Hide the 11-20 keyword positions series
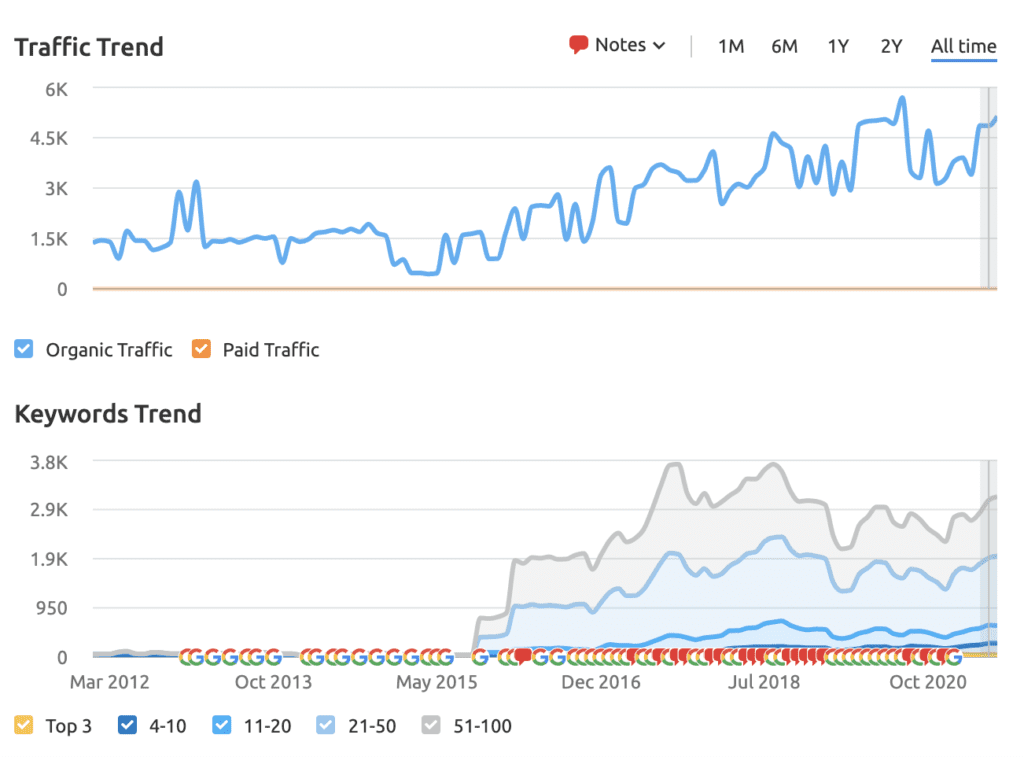 click(222, 725)
